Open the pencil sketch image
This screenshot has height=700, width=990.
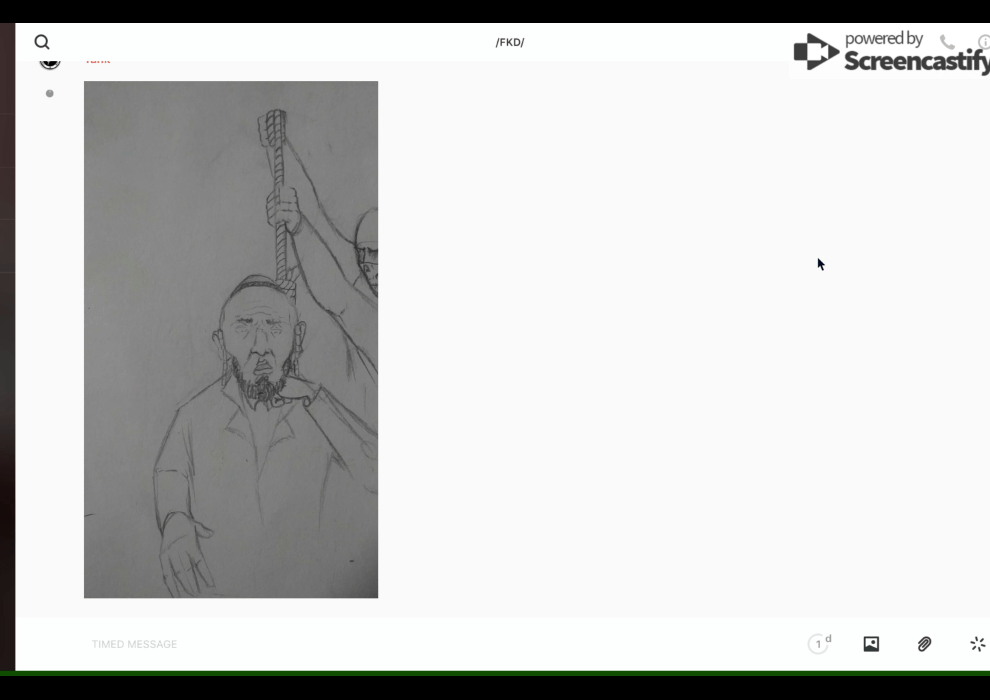[x=230, y=340]
